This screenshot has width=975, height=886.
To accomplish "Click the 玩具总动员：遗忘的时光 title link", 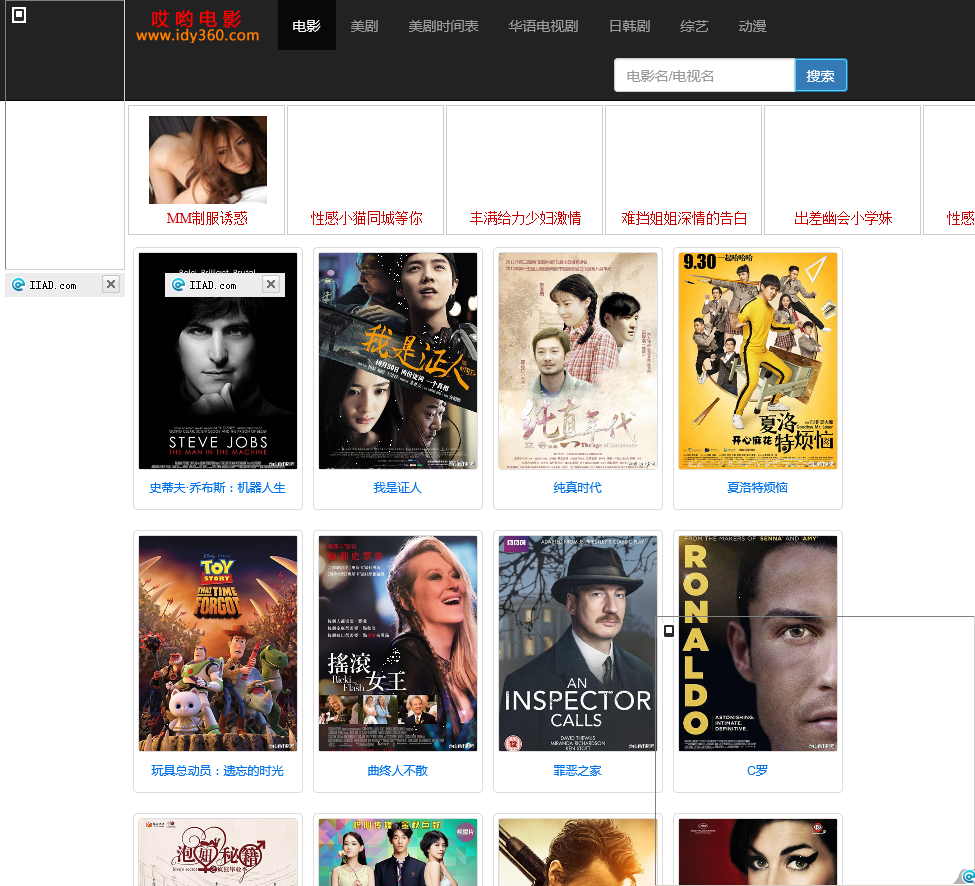I will tap(218, 770).
